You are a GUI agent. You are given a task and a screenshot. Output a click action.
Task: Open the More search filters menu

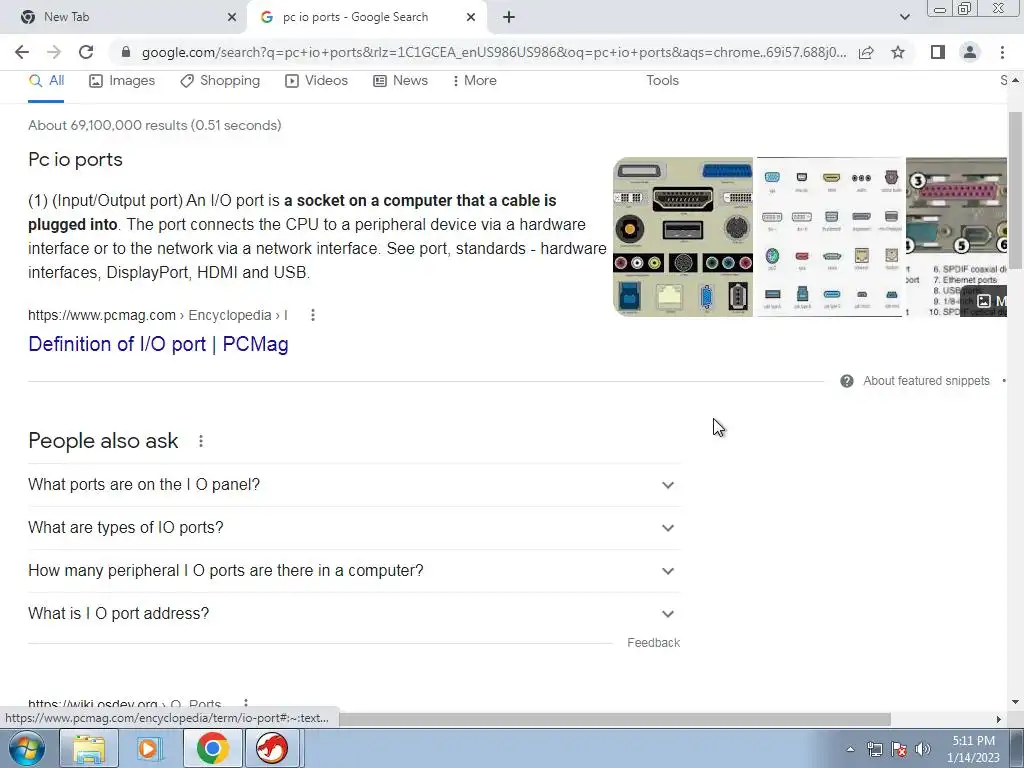point(475,81)
